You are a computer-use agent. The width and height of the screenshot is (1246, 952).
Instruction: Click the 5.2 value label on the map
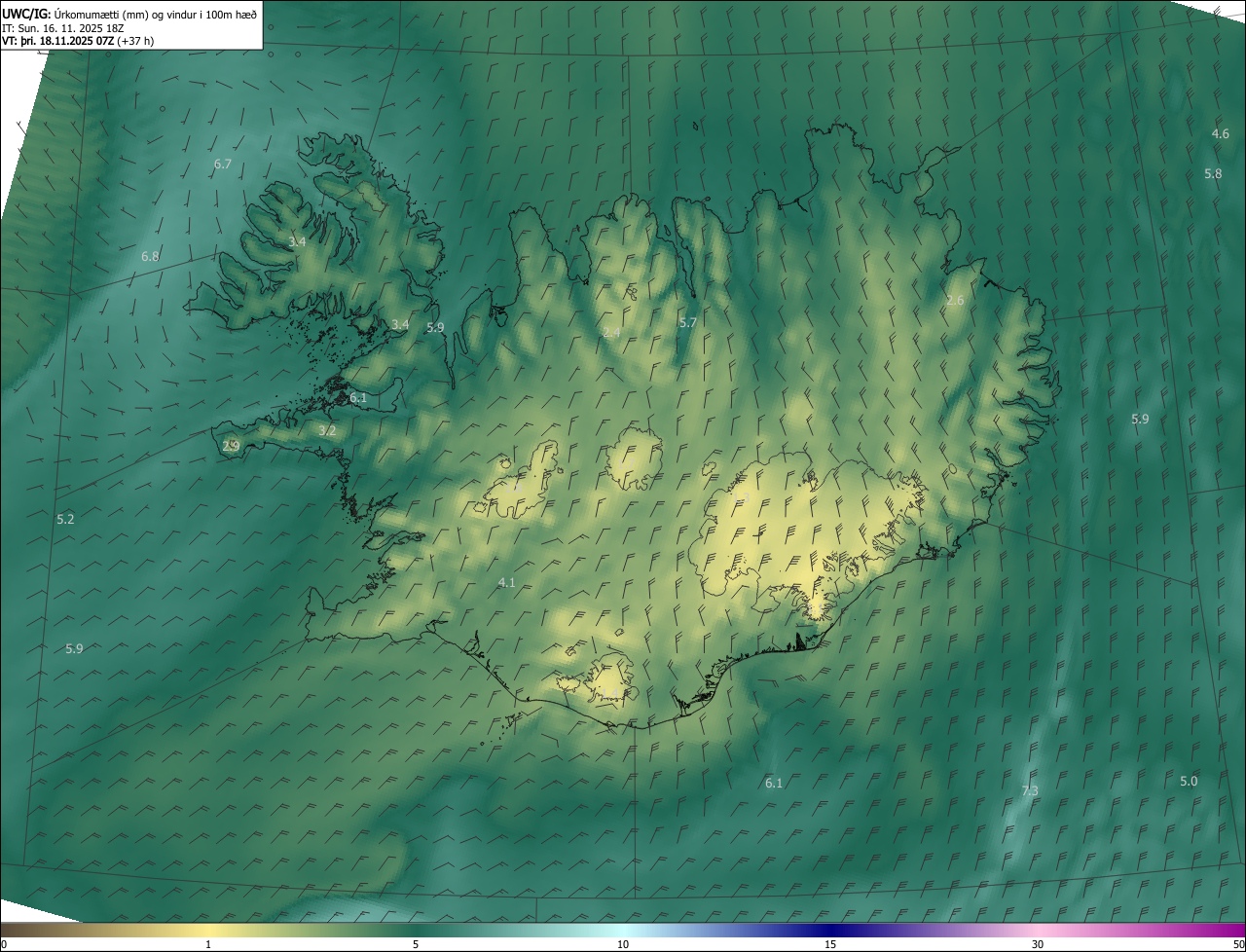click(65, 520)
